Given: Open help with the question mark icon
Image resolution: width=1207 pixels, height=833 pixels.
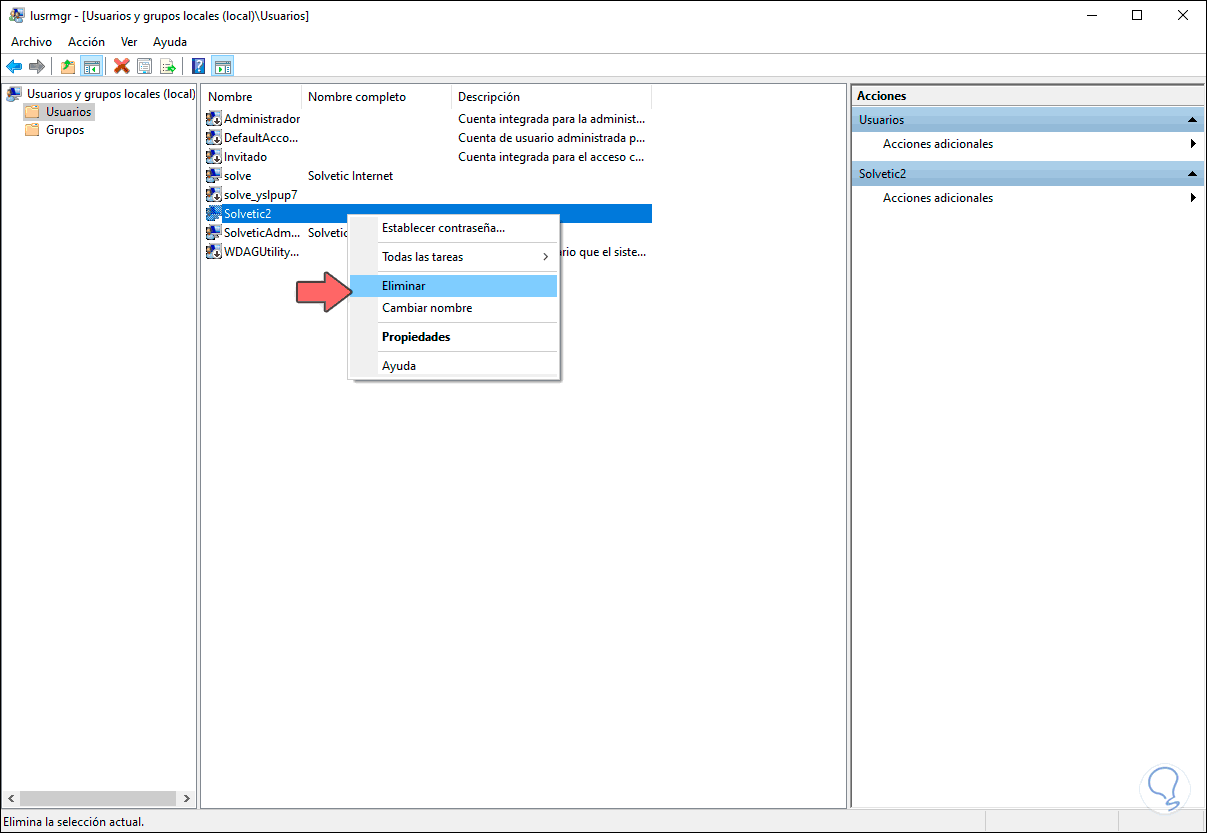Looking at the screenshot, I should 199,67.
